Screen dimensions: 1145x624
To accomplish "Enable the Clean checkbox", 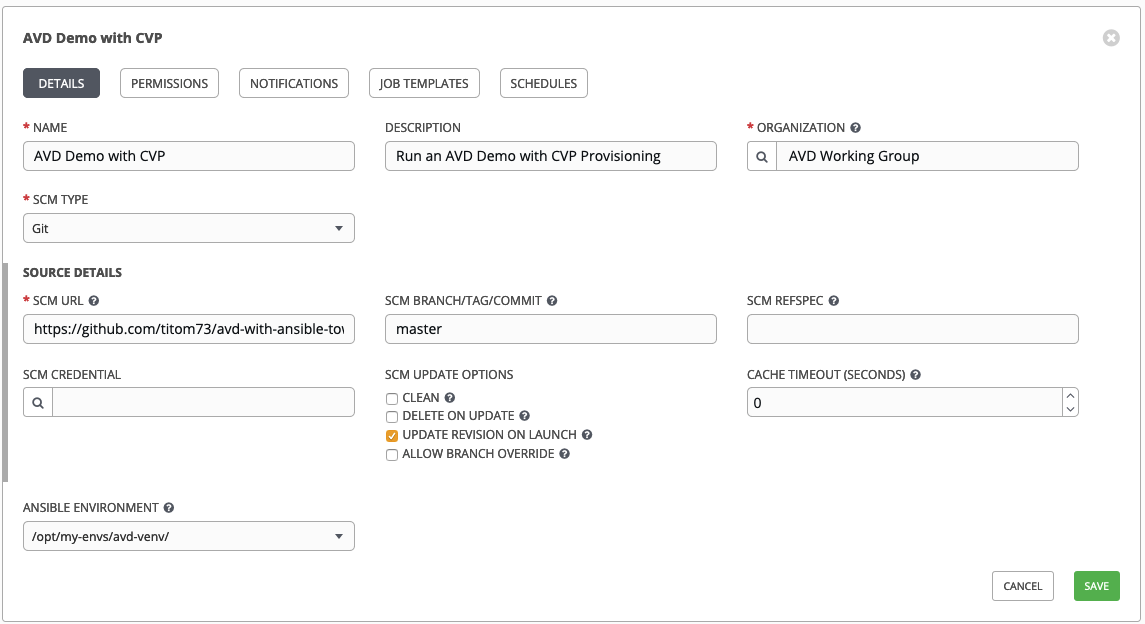I will 392,398.
